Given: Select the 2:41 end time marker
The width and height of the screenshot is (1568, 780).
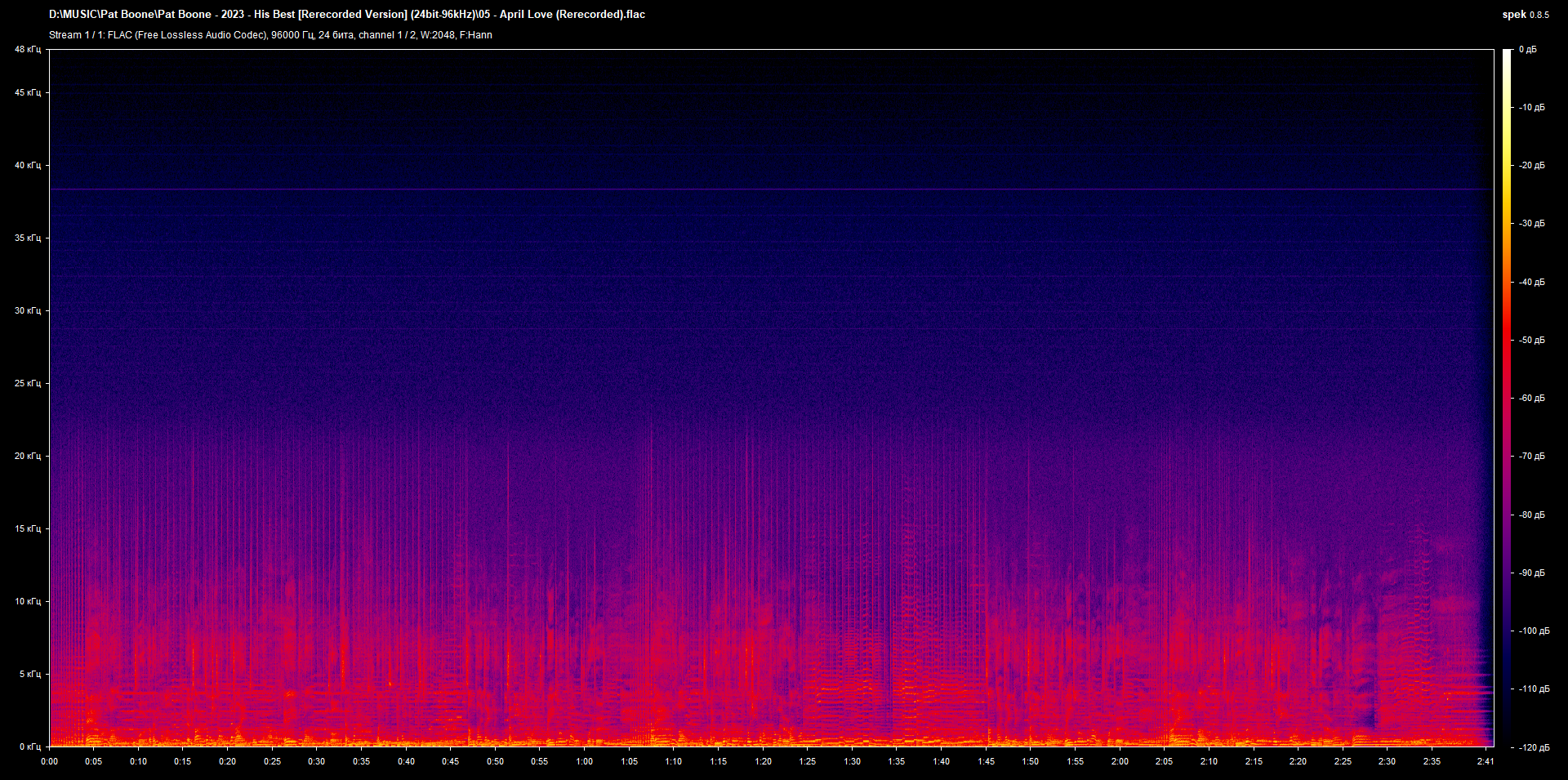Looking at the screenshot, I should 1486,762.
